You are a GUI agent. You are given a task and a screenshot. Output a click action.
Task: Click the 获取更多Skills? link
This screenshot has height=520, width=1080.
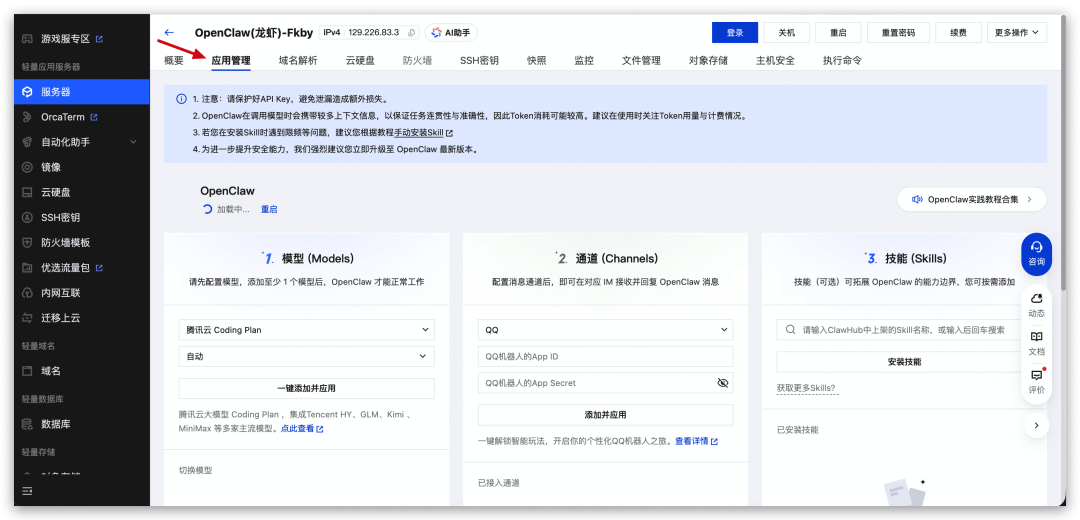tap(807, 388)
